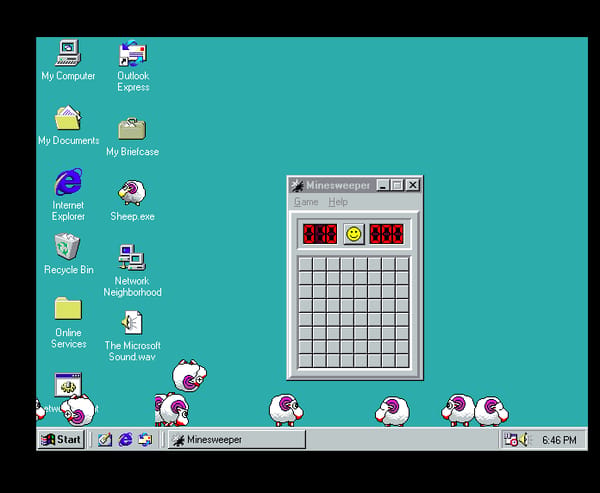Reveal the bottom-left Minesweeper grid cell
This screenshot has width=600, height=493.
point(305,361)
